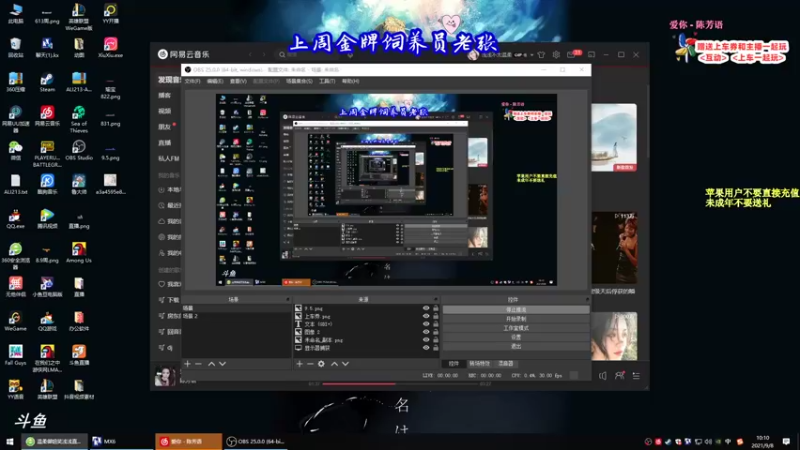Open the 831.png desktop file
Image resolution: width=800 pixels, height=450 pixels.
click(x=110, y=119)
